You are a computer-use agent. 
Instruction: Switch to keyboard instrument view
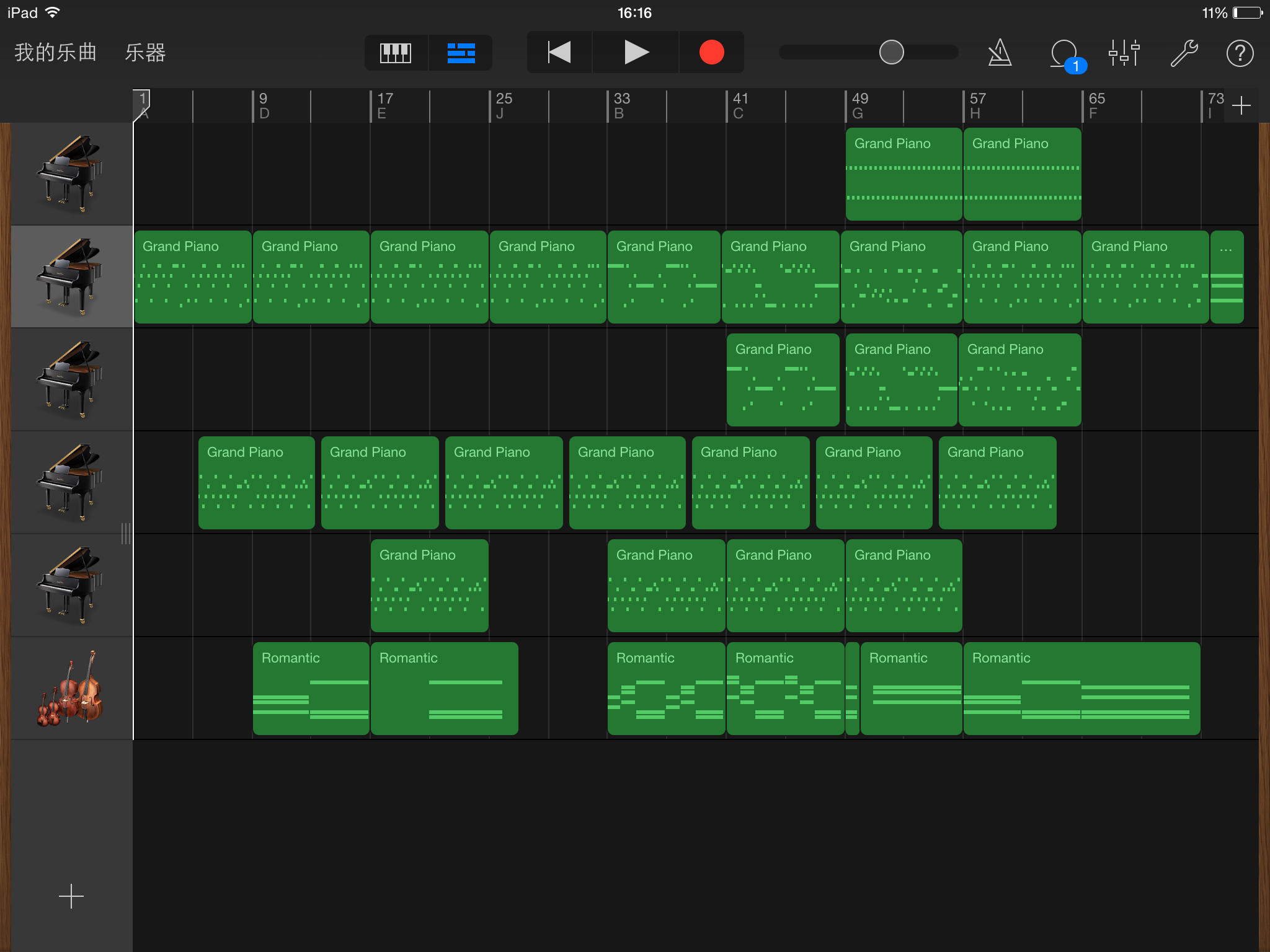tap(396, 53)
